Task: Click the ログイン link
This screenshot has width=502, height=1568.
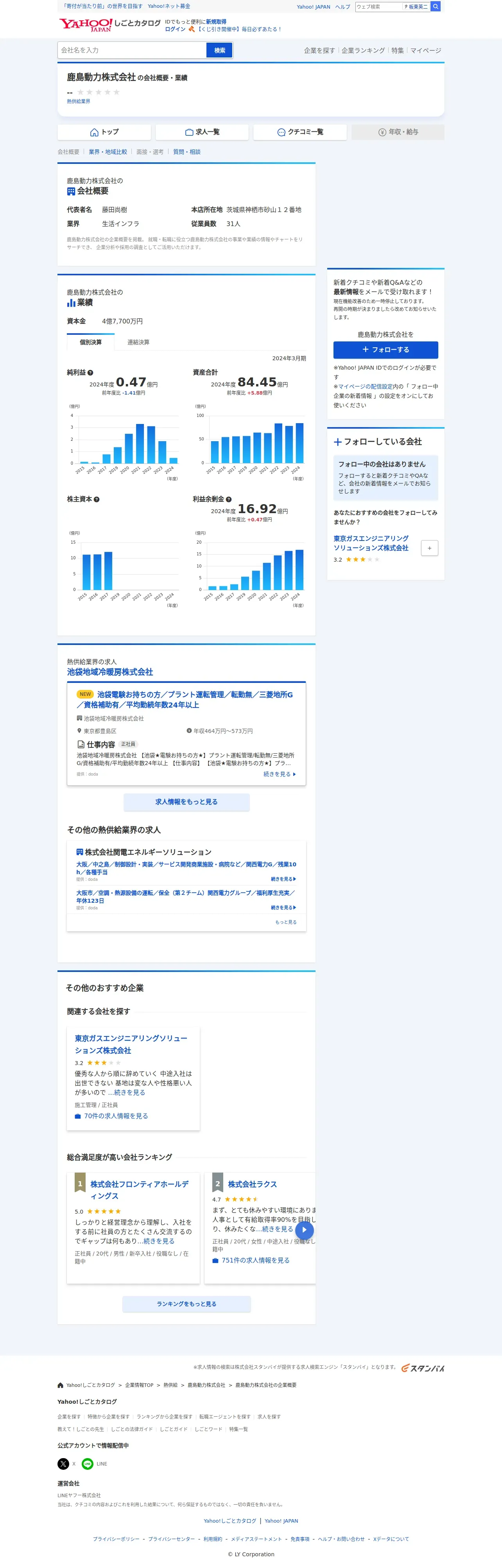Action: point(175,29)
